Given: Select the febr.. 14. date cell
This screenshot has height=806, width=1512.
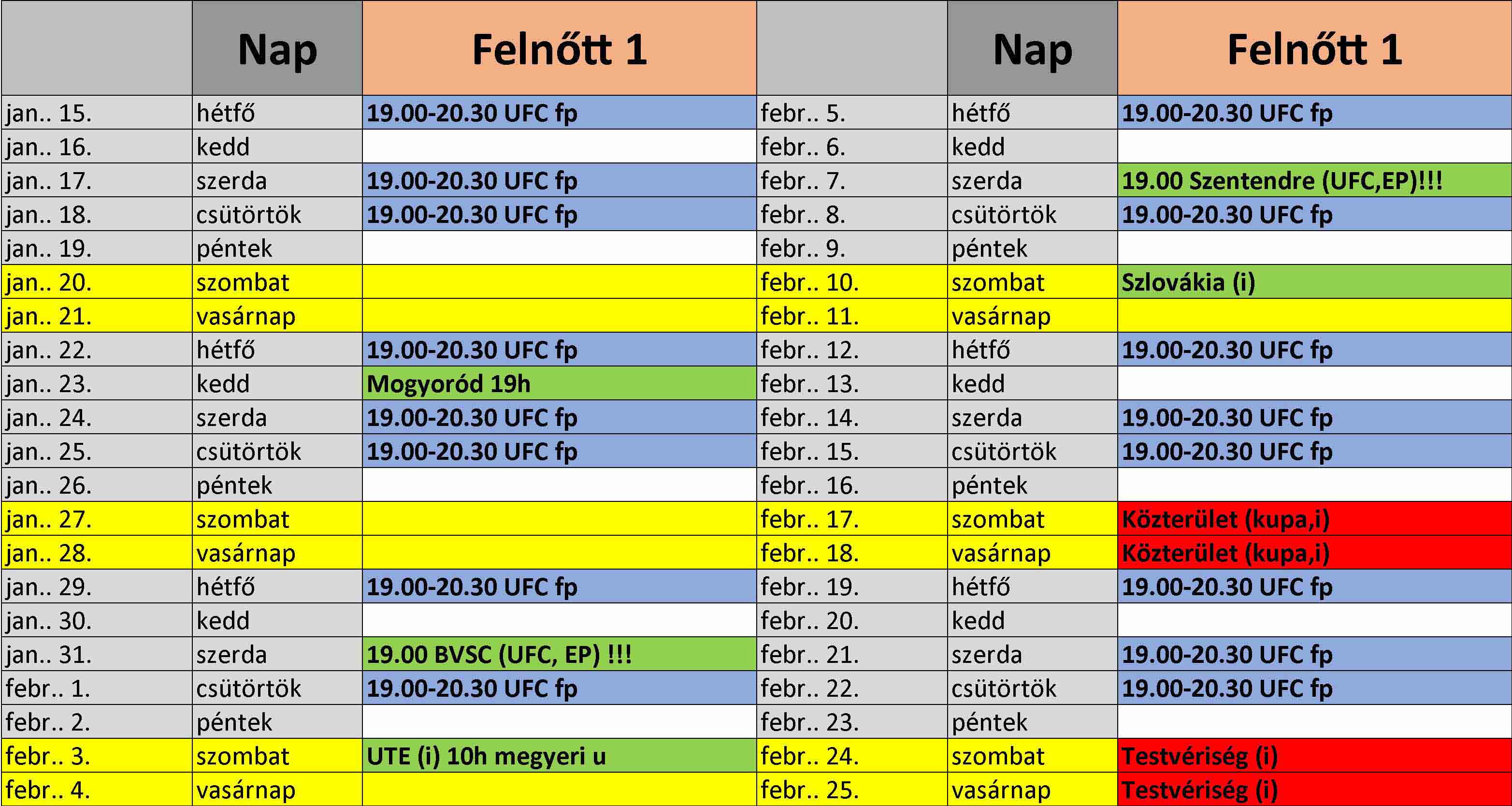Looking at the screenshot, I should pos(851,418).
